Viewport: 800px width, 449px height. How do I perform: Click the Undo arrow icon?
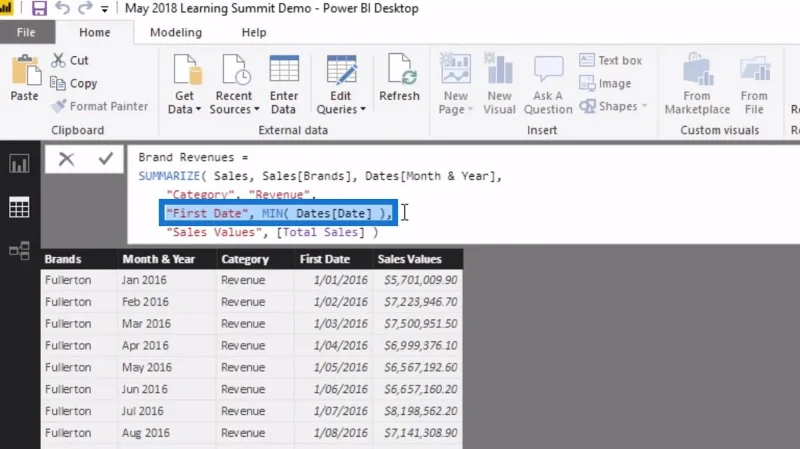tap(62, 8)
